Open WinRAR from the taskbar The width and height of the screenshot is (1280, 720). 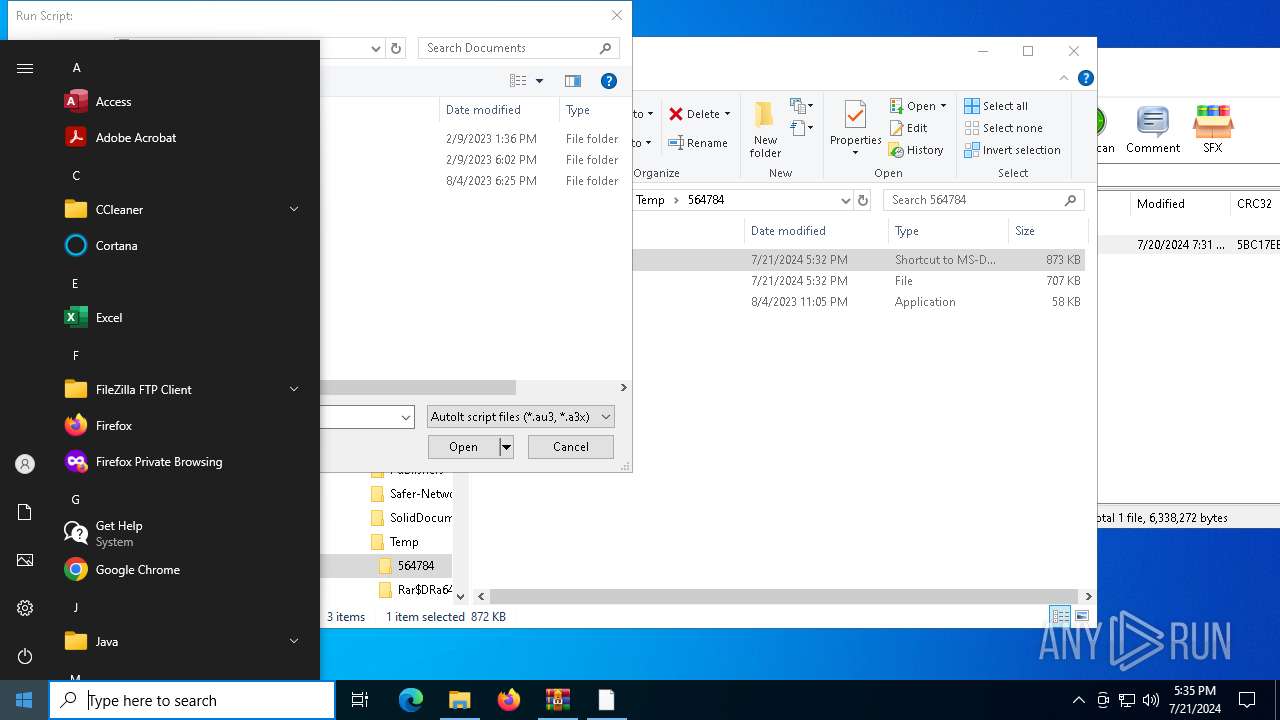[557, 700]
